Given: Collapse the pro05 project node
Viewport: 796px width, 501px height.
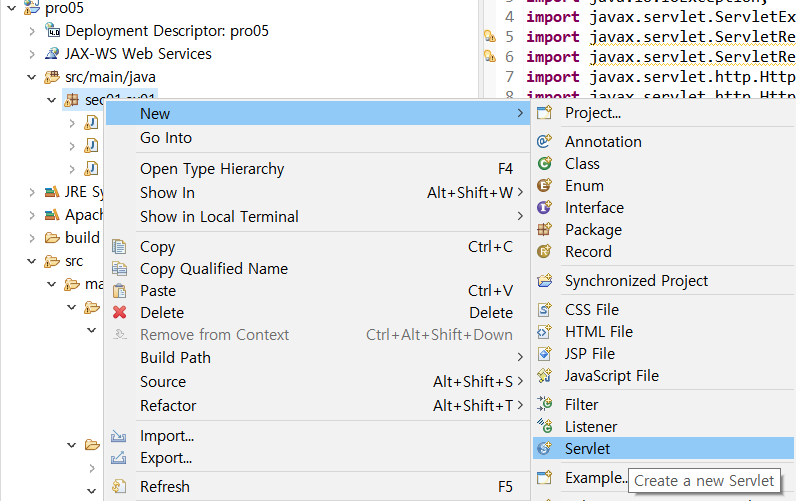Looking at the screenshot, I should pyautogui.click(x=12, y=8).
